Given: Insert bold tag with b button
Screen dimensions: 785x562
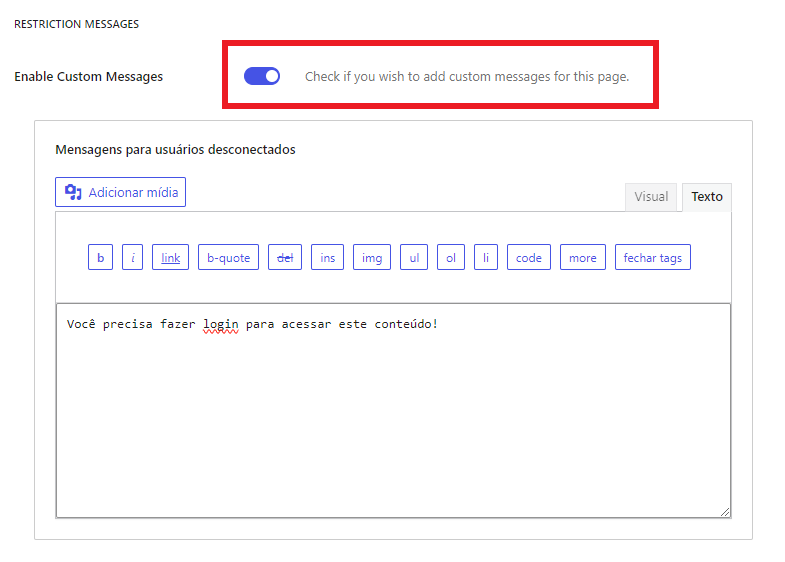Looking at the screenshot, I should pyautogui.click(x=101, y=257).
